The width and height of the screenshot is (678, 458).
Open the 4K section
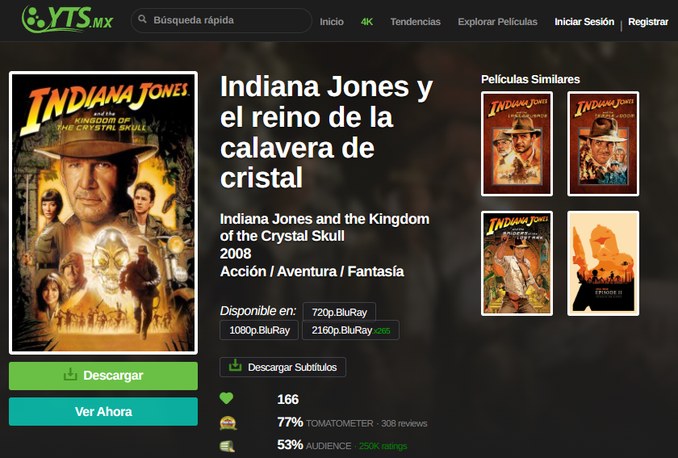point(367,22)
